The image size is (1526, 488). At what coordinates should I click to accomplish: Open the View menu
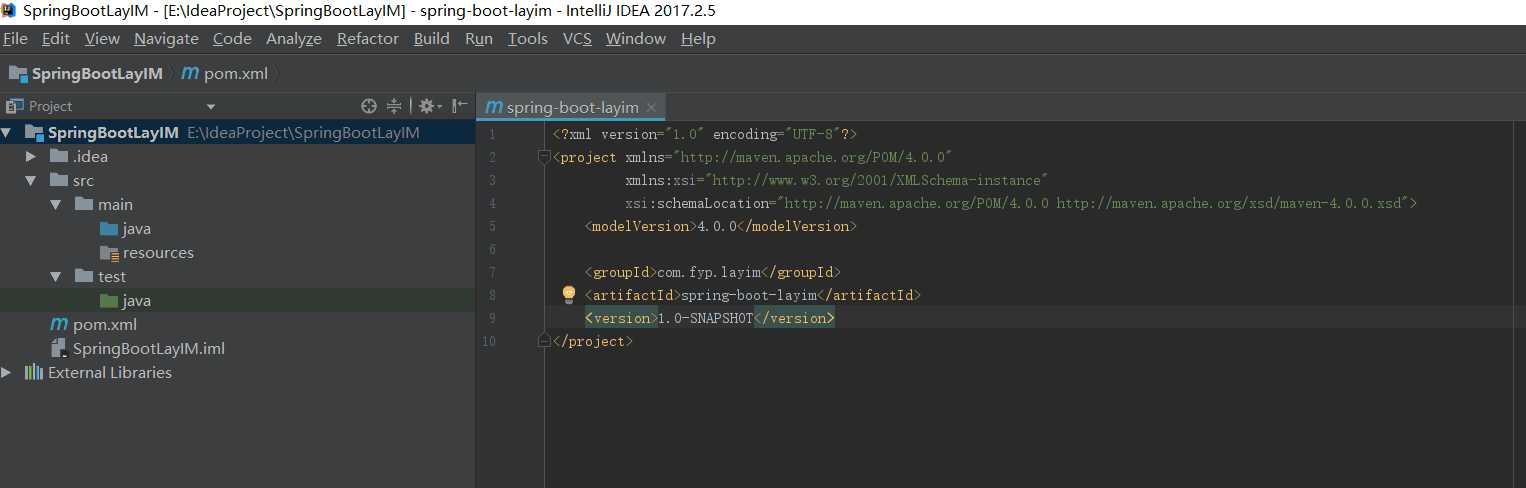tap(102, 38)
